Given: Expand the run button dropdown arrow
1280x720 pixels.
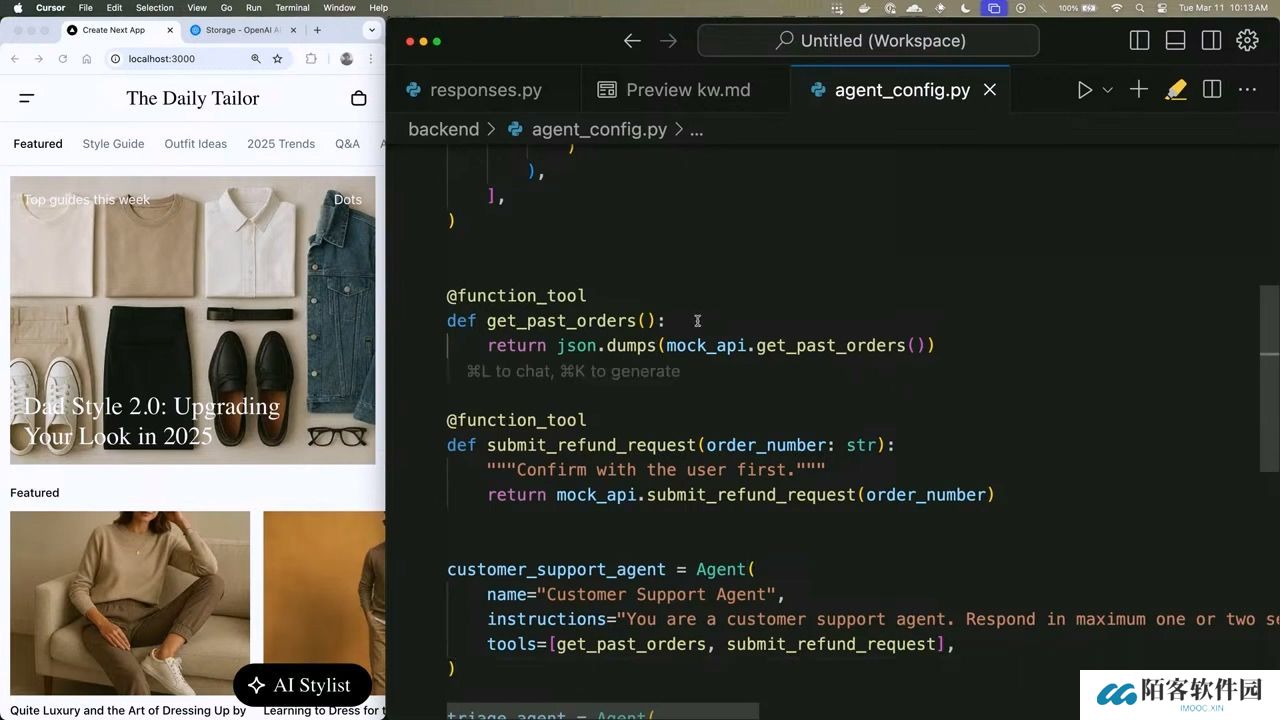Looking at the screenshot, I should click(x=1107, y=90).
